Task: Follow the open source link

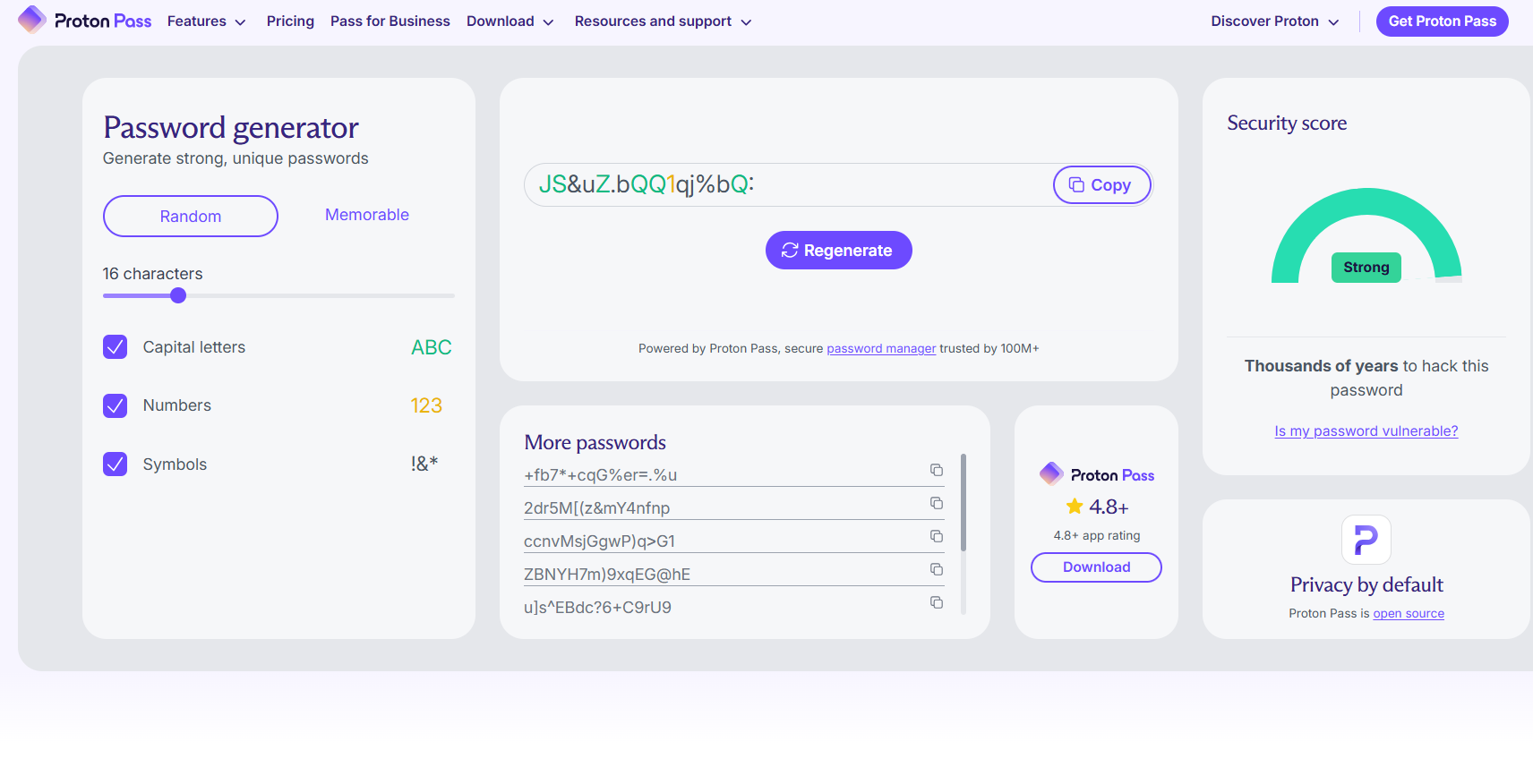Action: pyautogui.click(x=1409, y=614)
